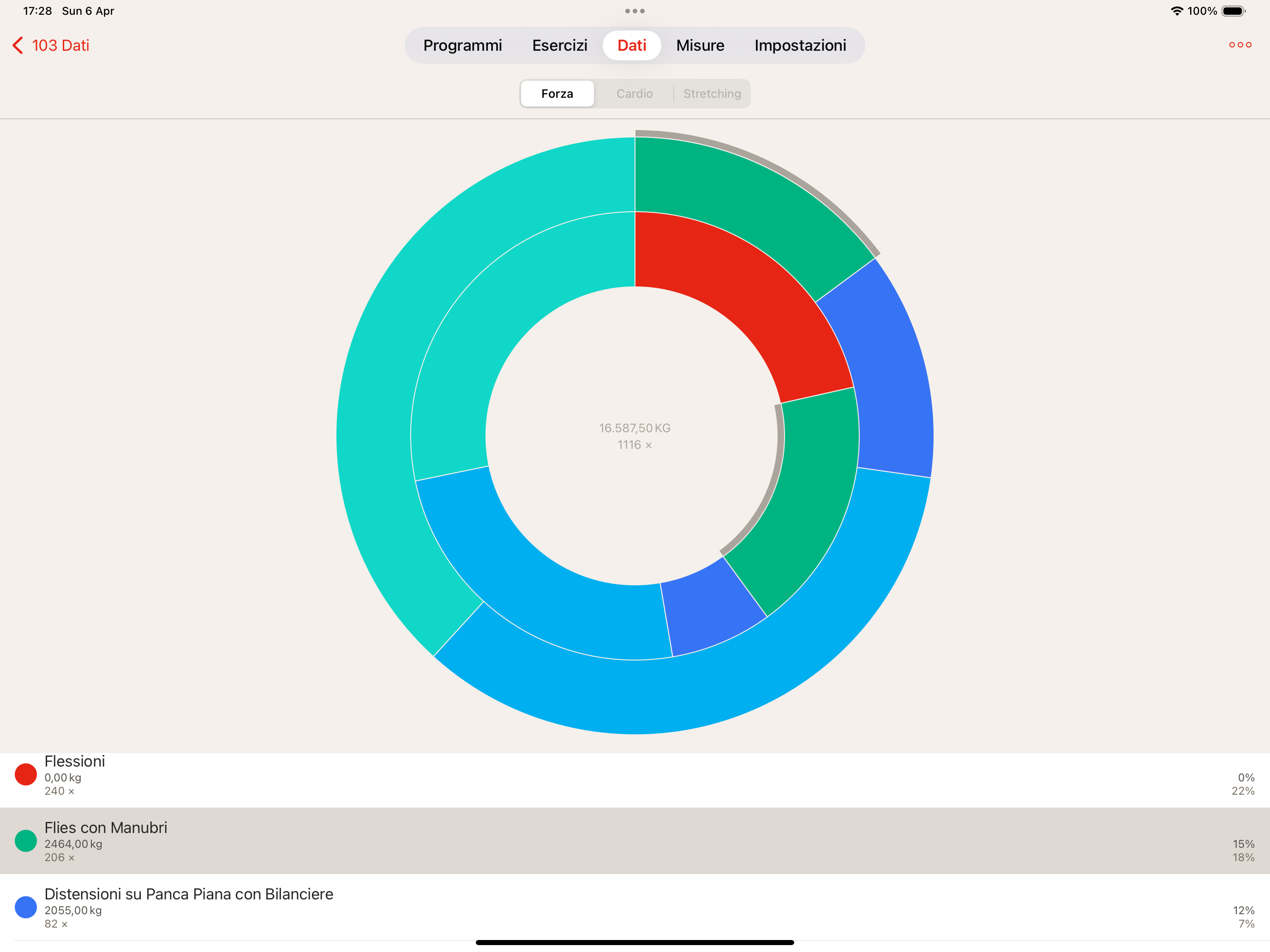Open the Esercizi tab

click(x=559, y=45)
